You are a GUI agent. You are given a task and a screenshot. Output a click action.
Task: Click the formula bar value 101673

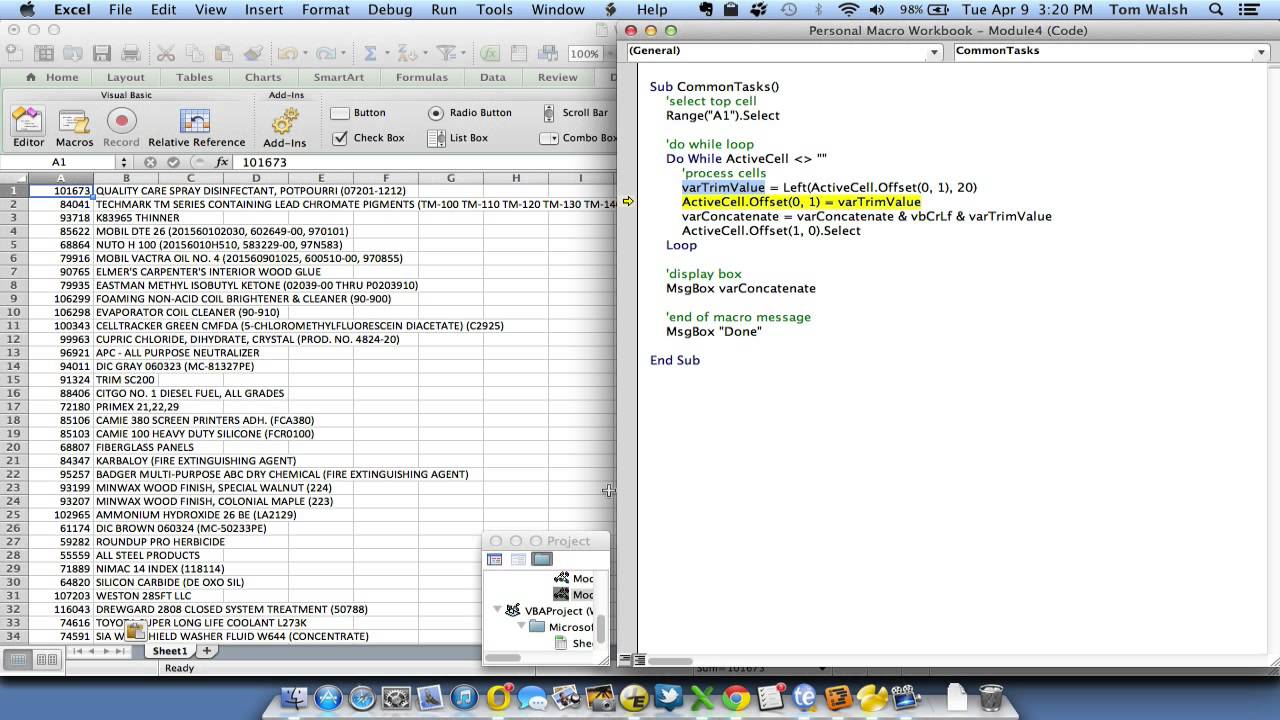click(x=264, y=162)
